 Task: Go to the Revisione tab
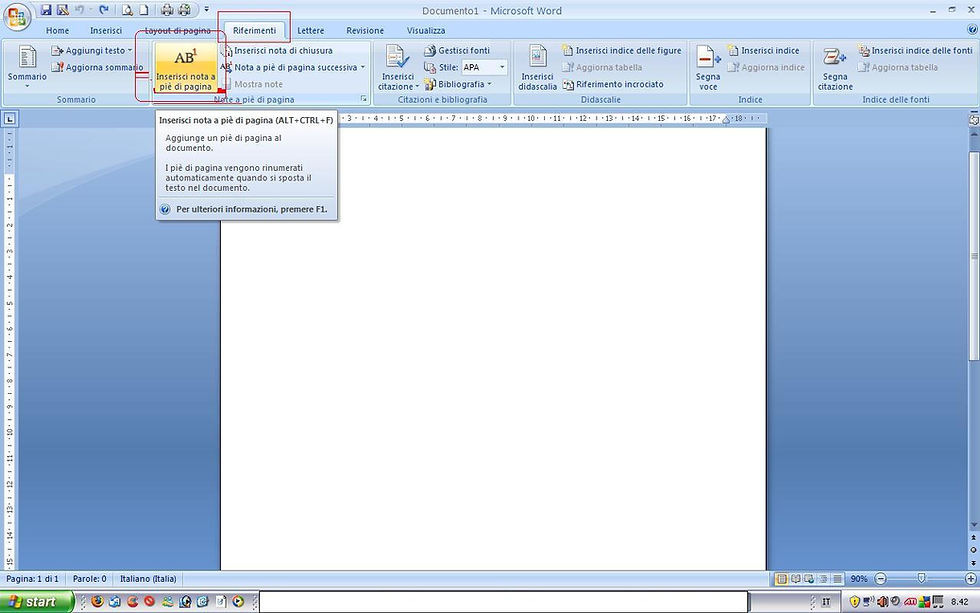[365, 30]
